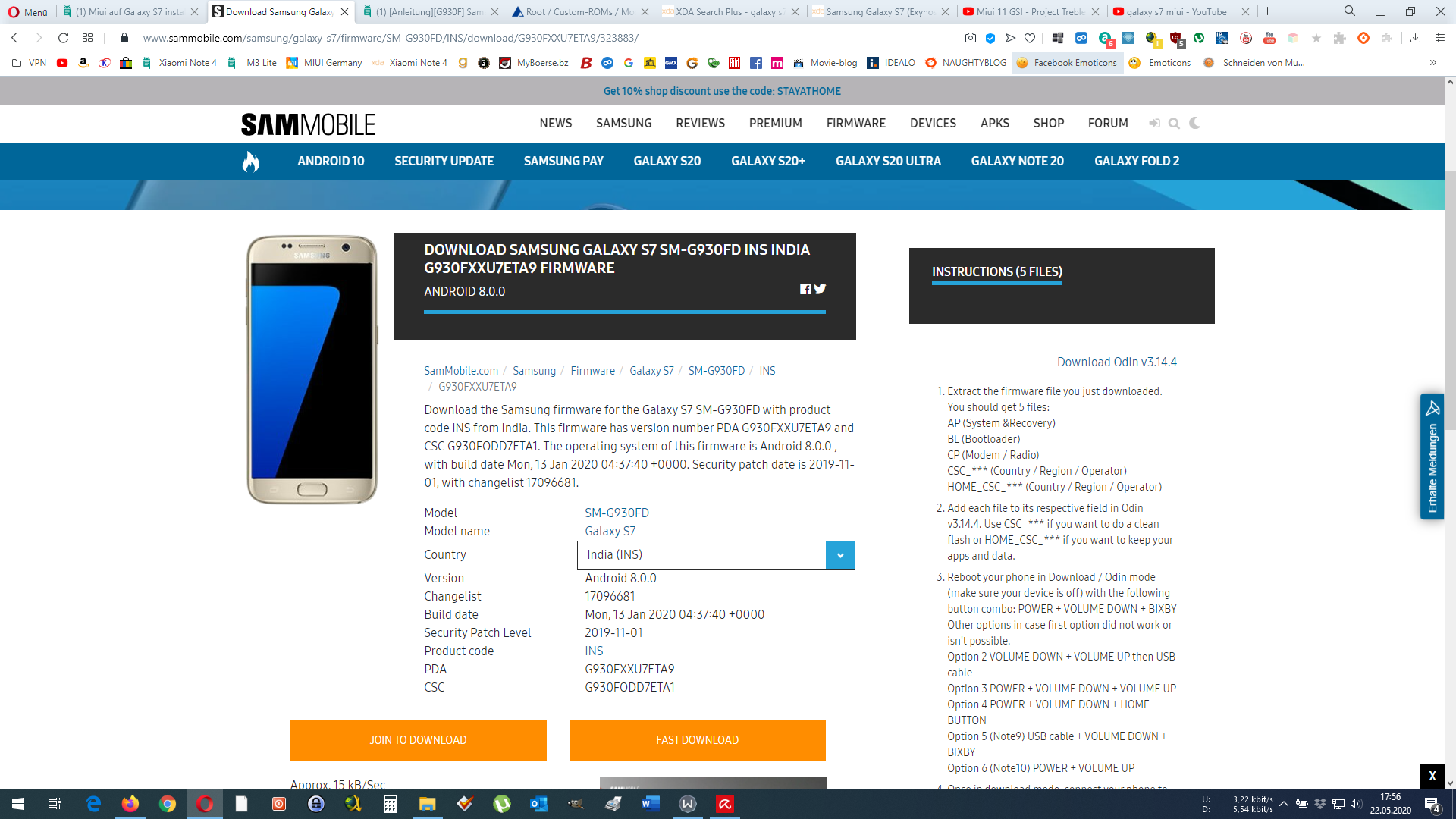Click the heart bookmark icon in address bar
The width and height of the screenshot is (1456, 819).
click(x=1029, y=38)
